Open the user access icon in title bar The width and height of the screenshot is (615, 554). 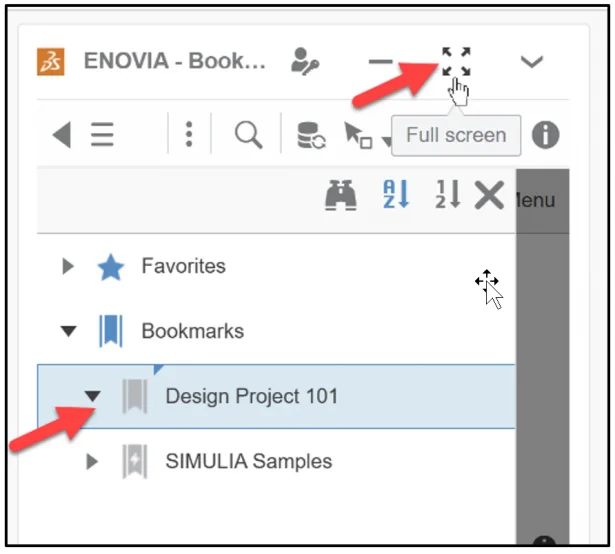(304, 61)
